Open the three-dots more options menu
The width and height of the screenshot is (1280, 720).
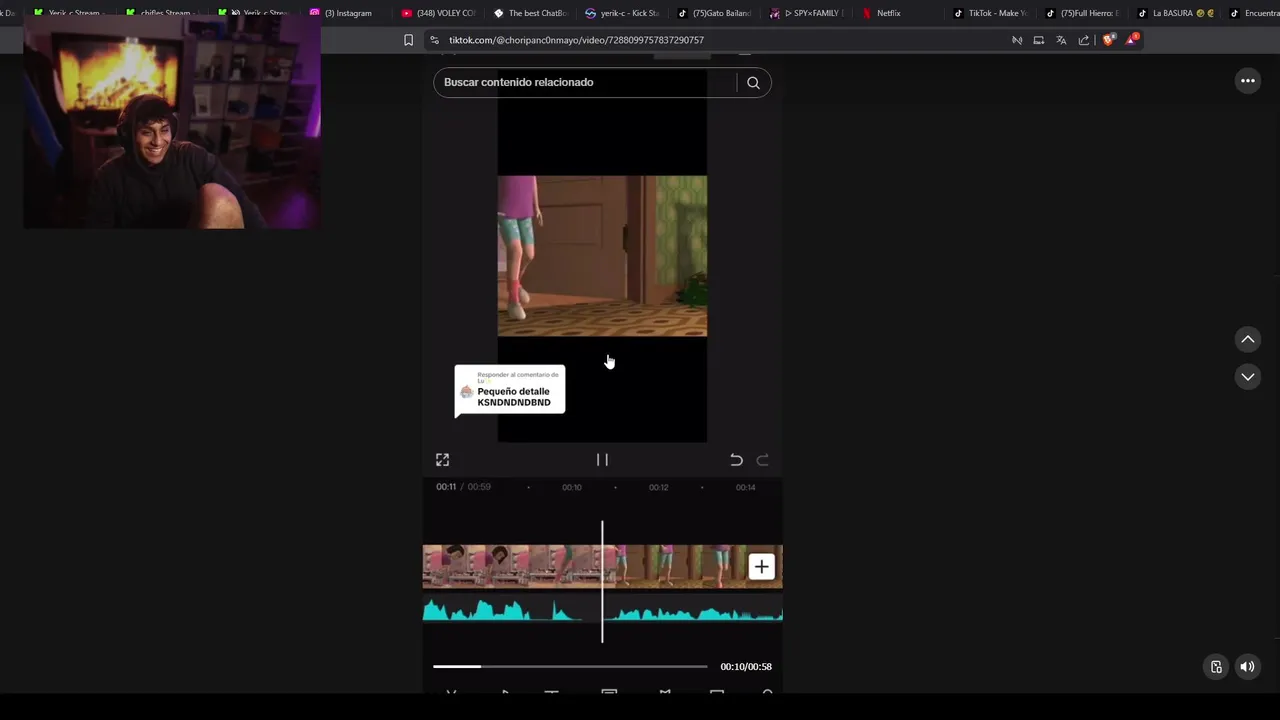(x=1247, y=81)
